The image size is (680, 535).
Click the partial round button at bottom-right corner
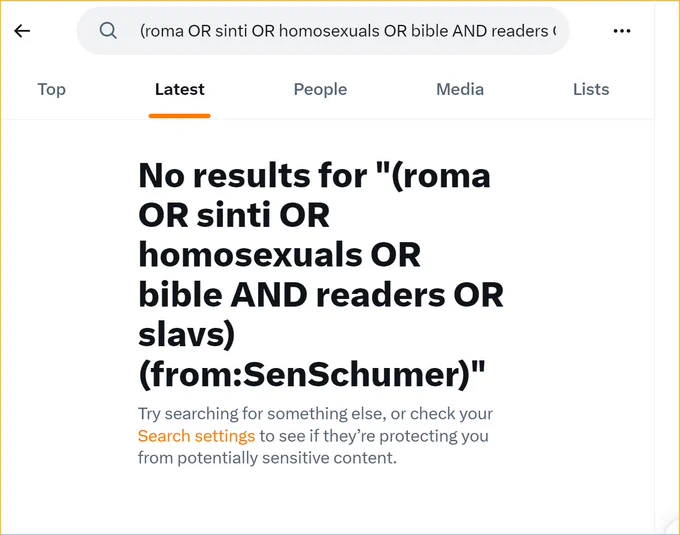[673, 527]
